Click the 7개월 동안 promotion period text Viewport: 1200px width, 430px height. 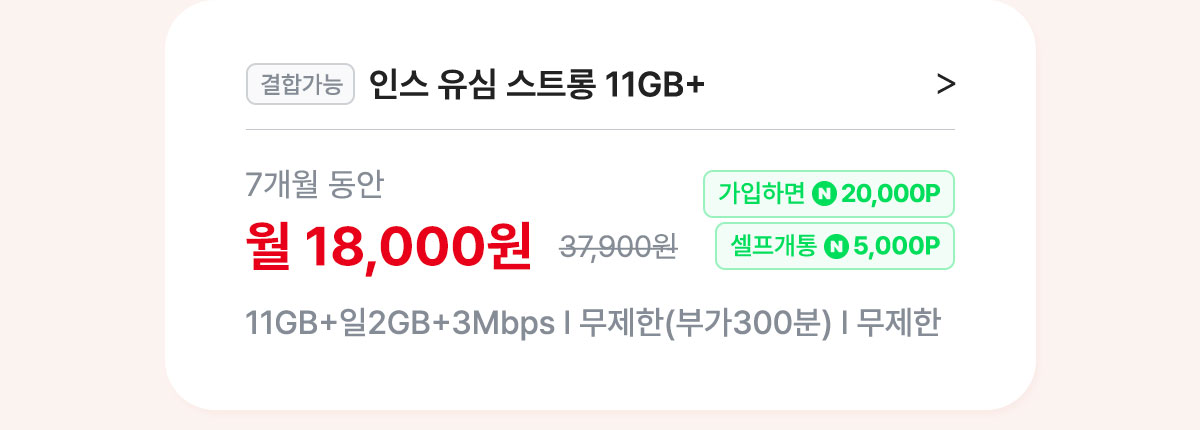click(314, 185)
